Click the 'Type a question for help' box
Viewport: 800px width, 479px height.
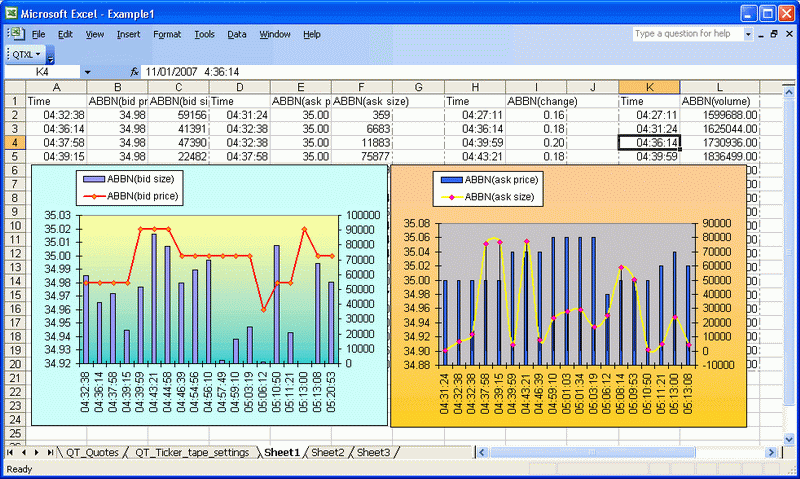pos(683,34)
